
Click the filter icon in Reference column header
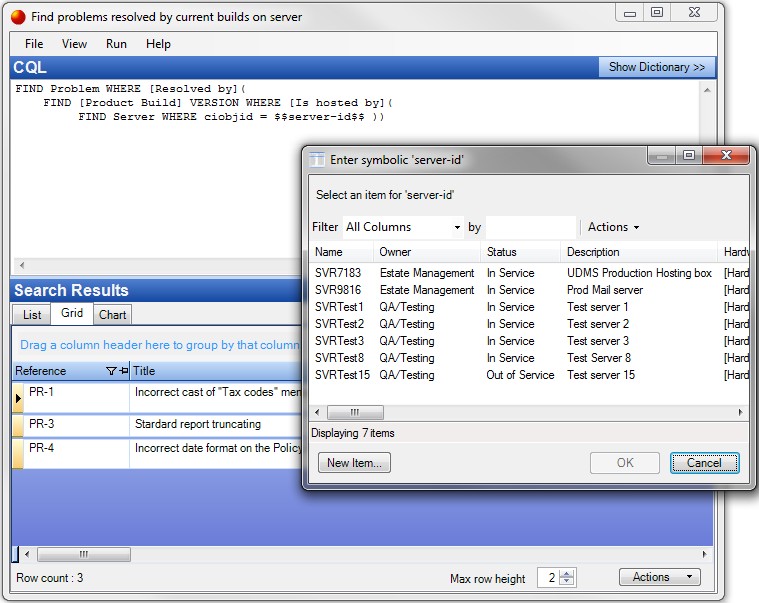111,371
